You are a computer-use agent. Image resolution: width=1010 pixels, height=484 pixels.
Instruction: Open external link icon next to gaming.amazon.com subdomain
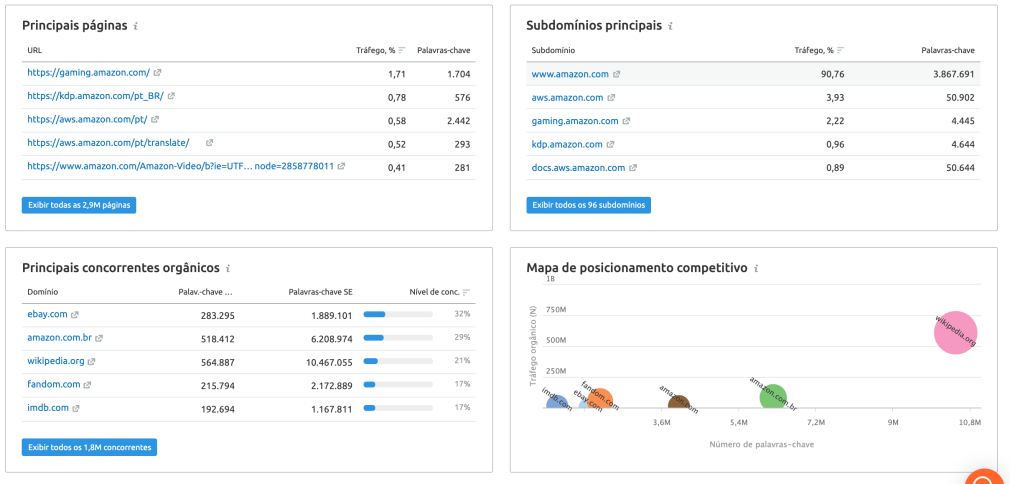coord(626,121)
